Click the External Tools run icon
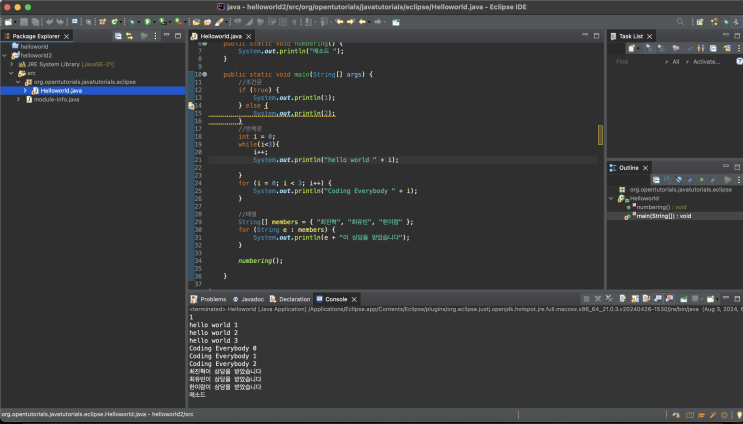Screen dimensions: 743x424 (178, 22)
